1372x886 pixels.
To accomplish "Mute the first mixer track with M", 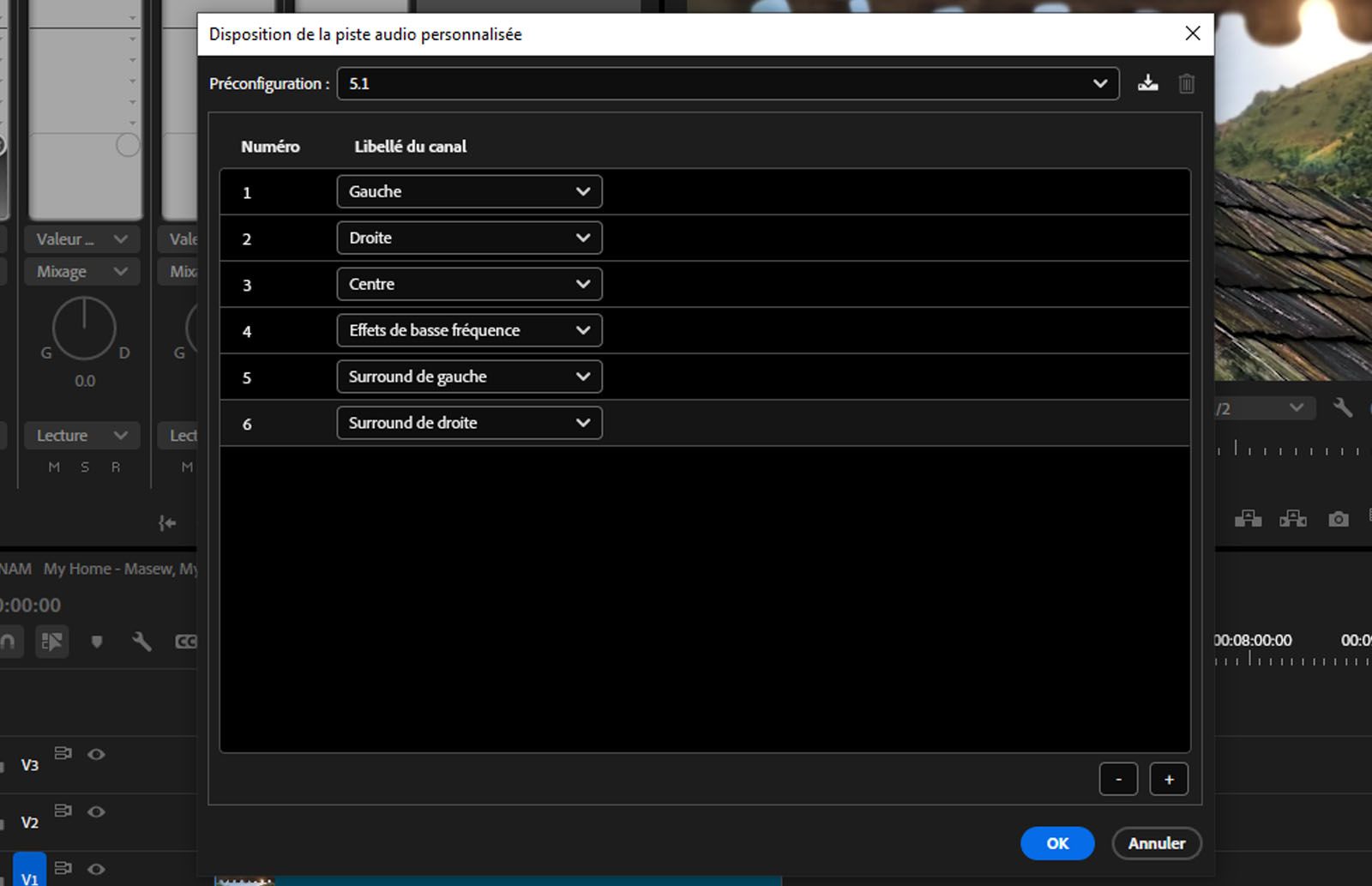I will [54, 467].
